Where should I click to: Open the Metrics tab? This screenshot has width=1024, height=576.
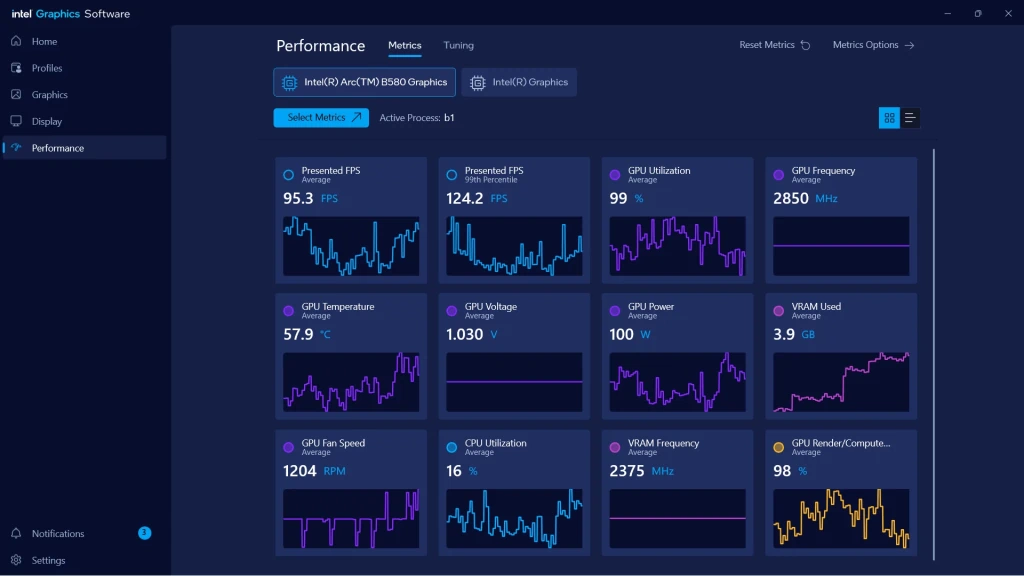(405, 45)
